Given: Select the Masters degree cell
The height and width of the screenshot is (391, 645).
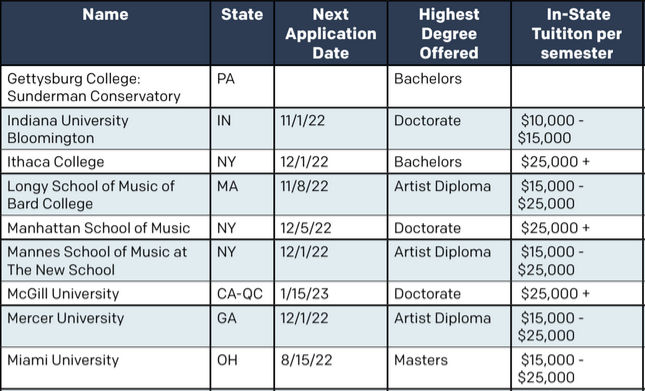Looking at the screenshot, I should (449, 368).
